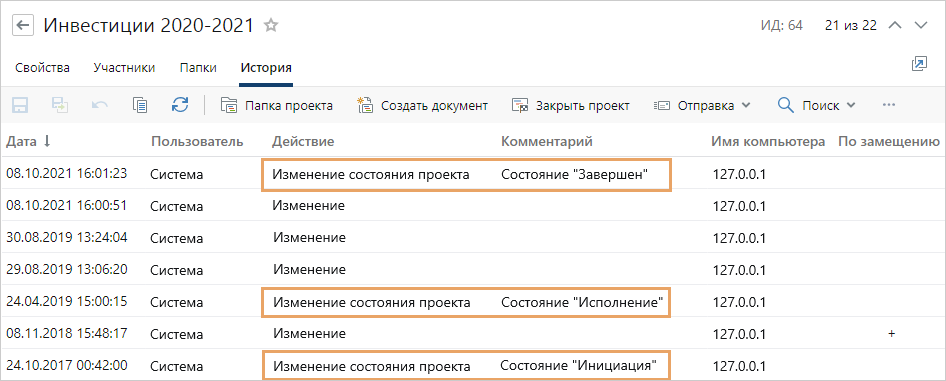Screen dimensions: 946x381
Task: Click the undo changes arrow icon
Action: 100,105
